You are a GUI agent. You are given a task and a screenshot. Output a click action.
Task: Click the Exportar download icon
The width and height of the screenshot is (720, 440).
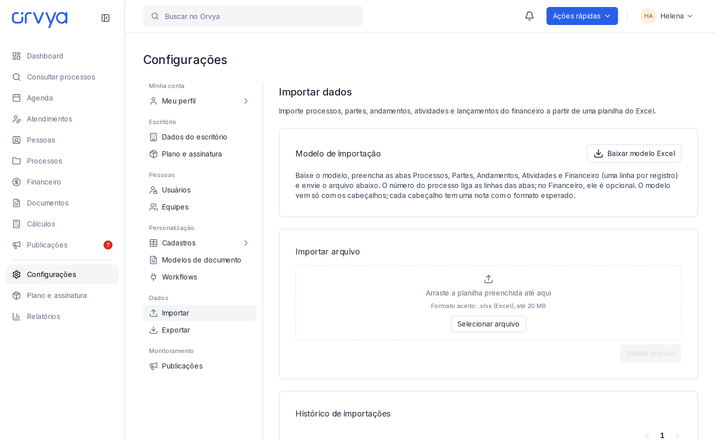click(153, 330)
